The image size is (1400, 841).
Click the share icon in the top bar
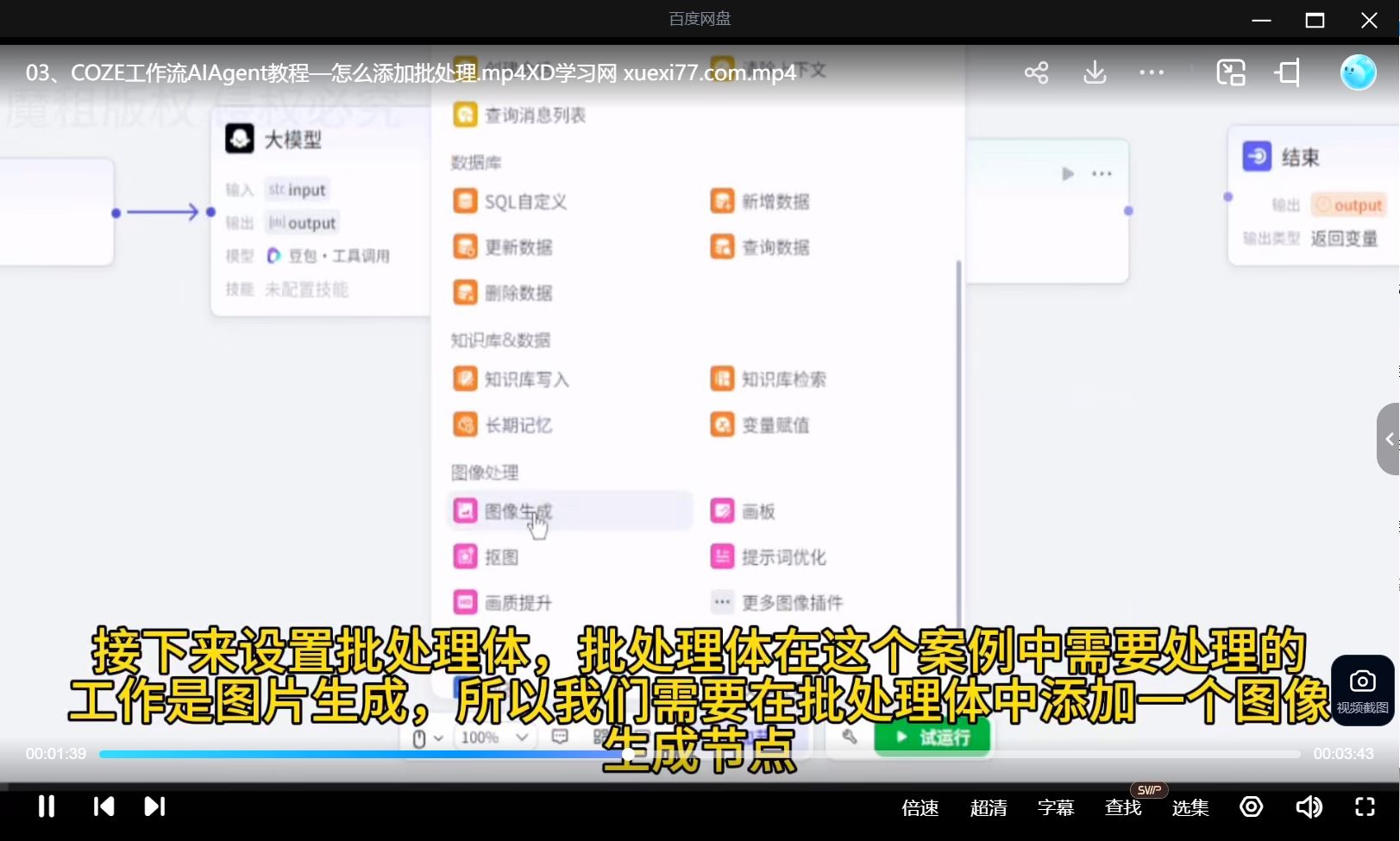[1035, 72]
